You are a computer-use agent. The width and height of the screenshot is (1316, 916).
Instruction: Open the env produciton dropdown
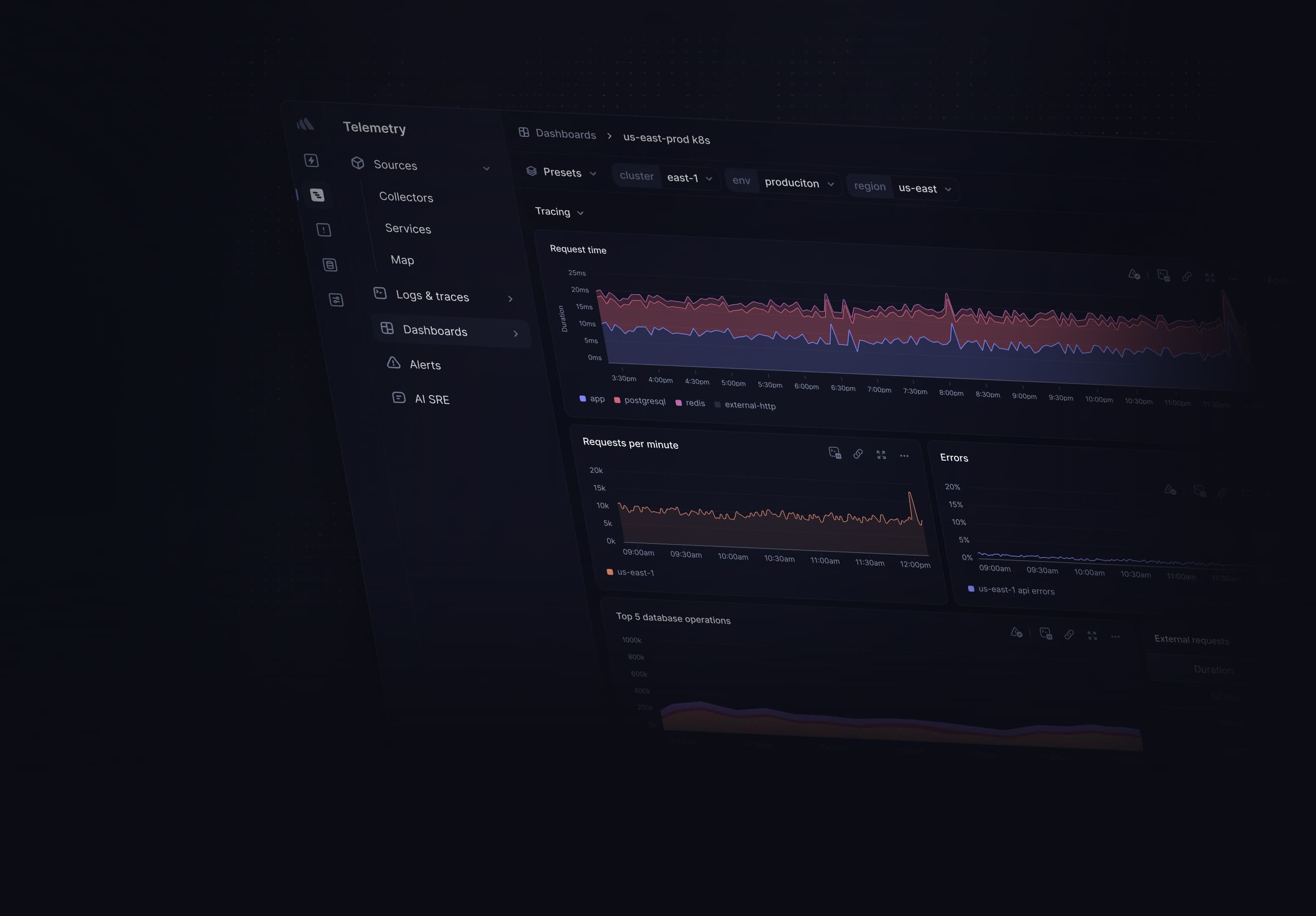click(798, 183)
